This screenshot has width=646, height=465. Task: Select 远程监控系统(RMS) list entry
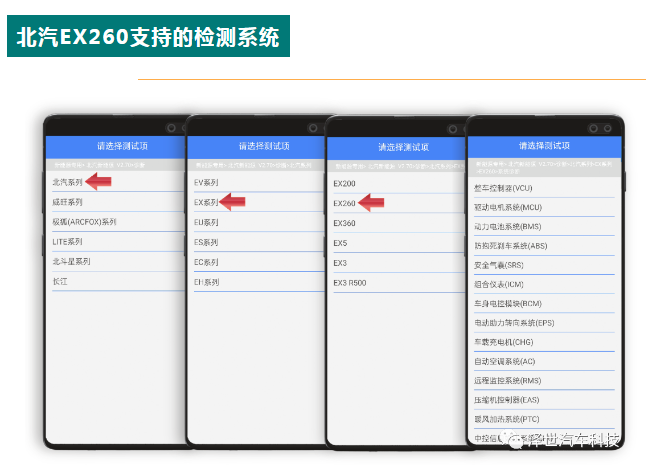point(544,381)
